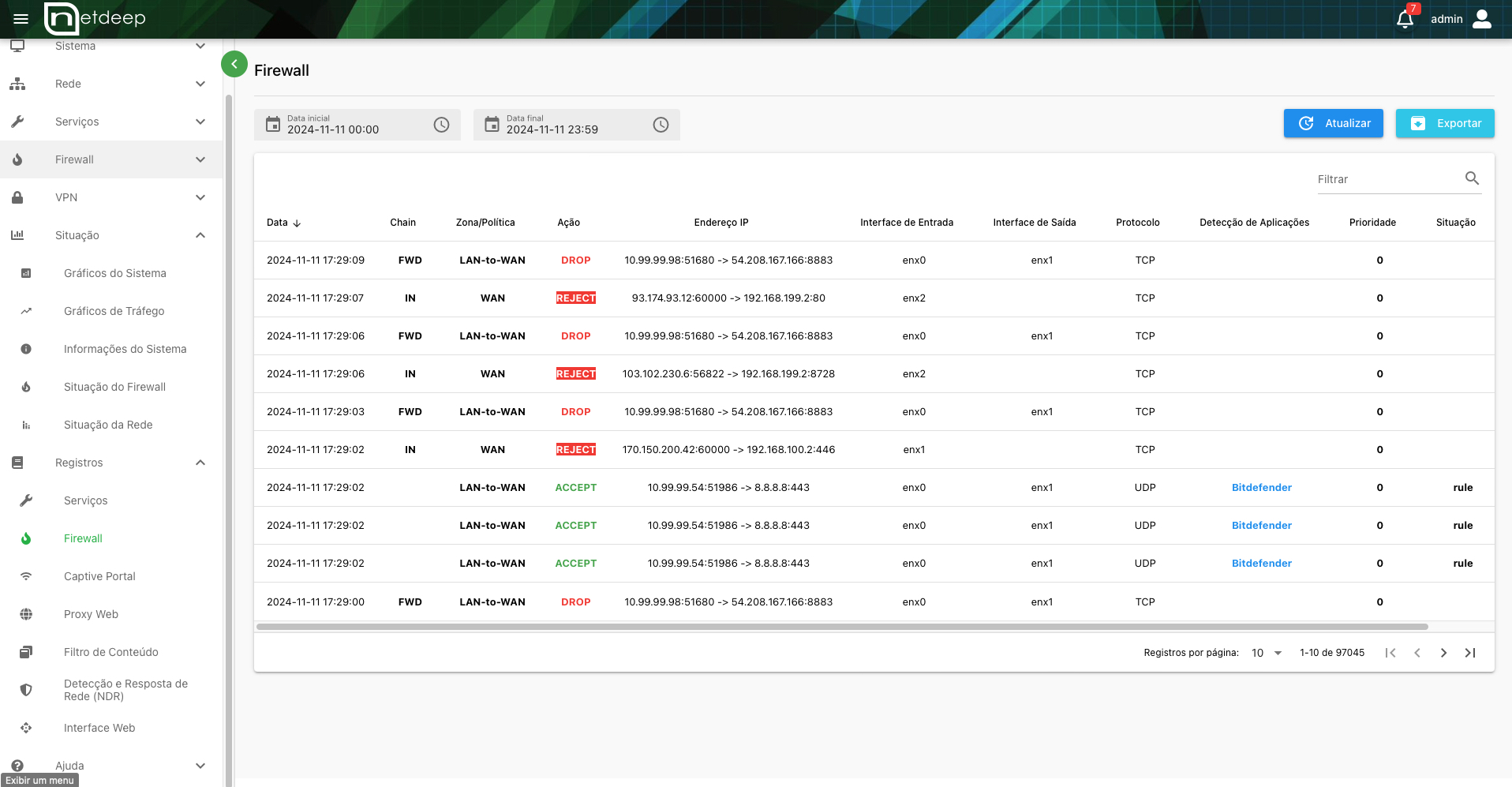The image size is (1512, 787).
Task: Click the Serviços wrench icon in top sidebar
Action: 17,122
